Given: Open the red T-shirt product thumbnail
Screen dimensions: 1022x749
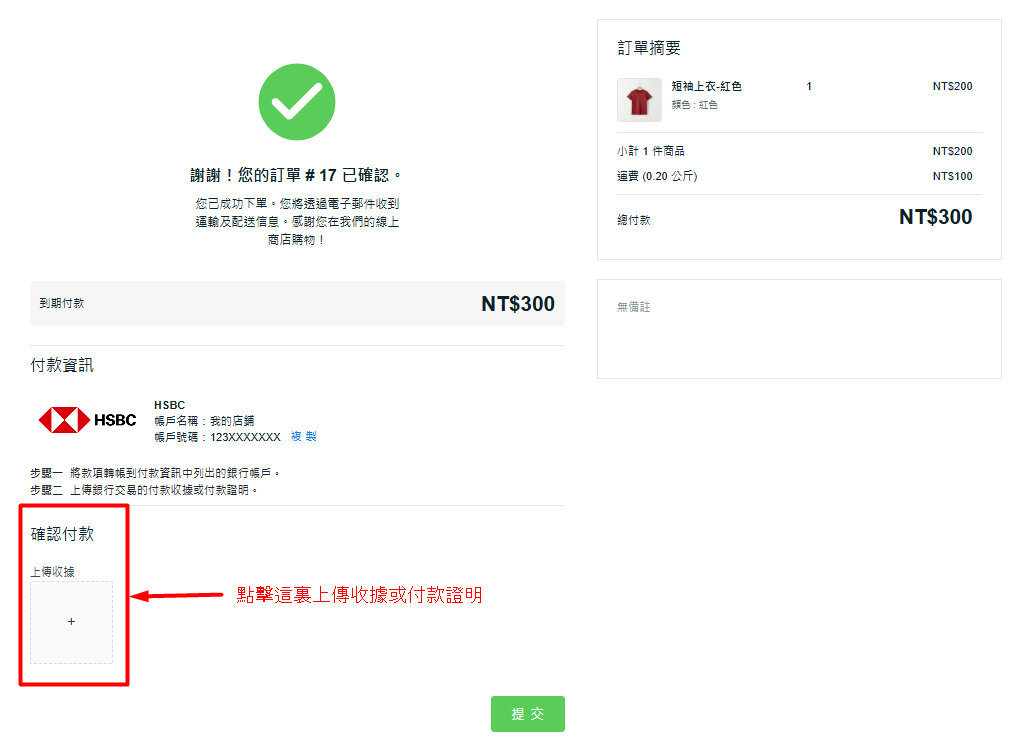Looking at the screenshot, I should point(639,100).
